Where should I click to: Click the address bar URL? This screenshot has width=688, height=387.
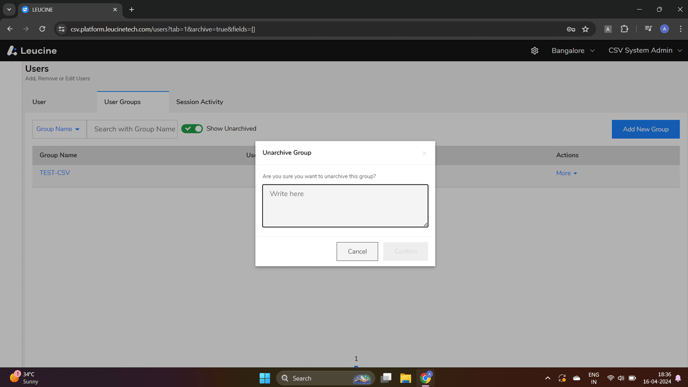[x=163, y=29]
